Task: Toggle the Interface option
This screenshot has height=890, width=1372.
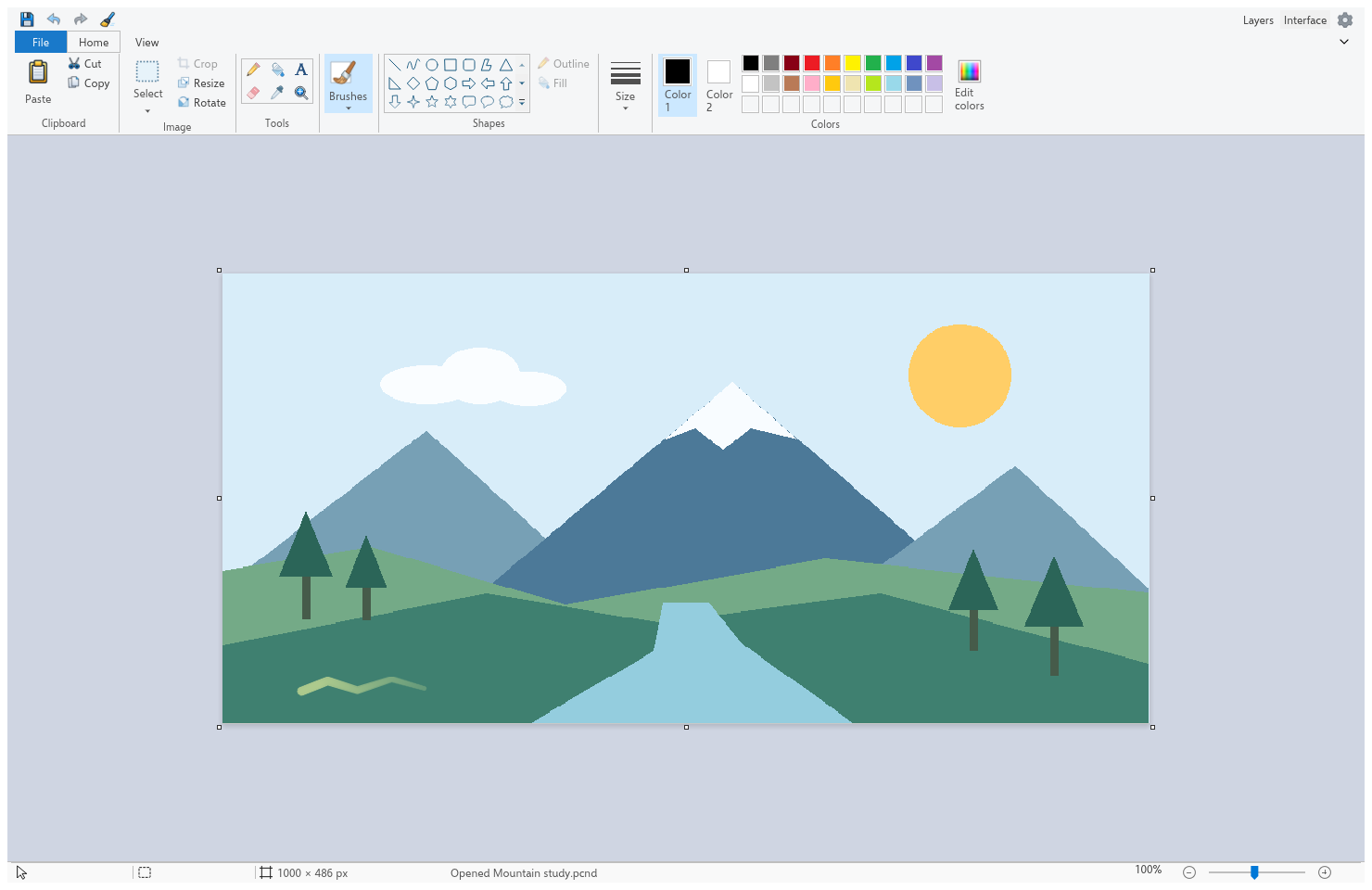Action: (1305, 20)
